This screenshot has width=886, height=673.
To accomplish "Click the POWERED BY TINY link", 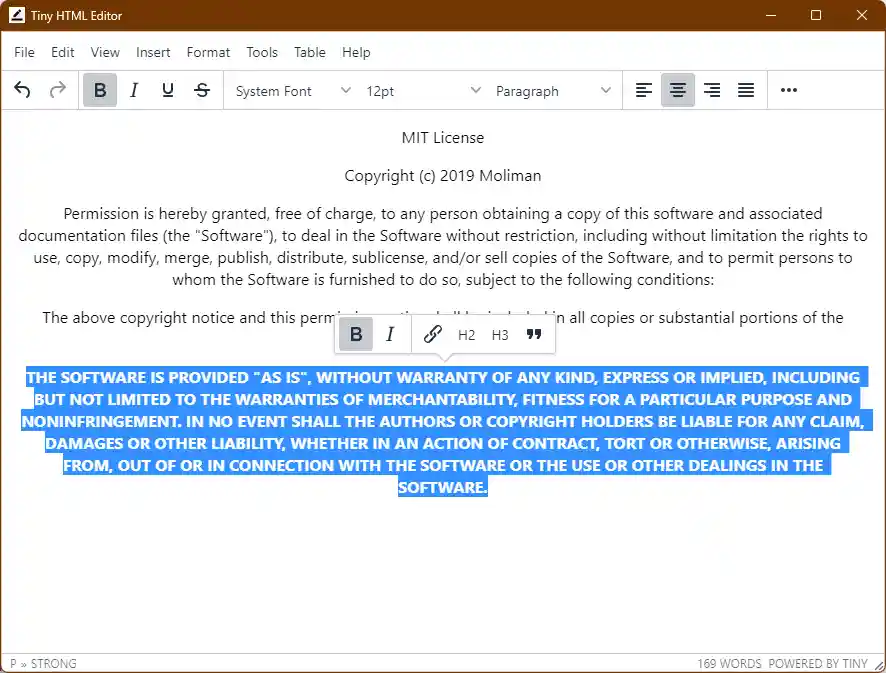I will (x=816, y=663).
